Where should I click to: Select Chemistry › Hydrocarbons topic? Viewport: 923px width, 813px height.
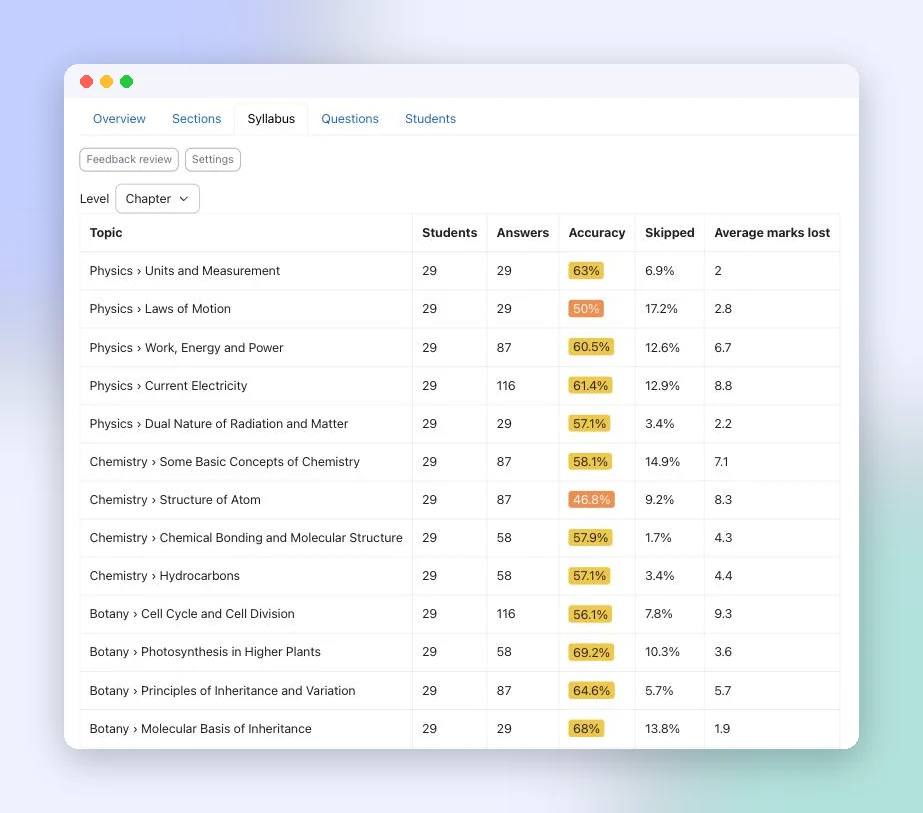(x=164, y=576)
